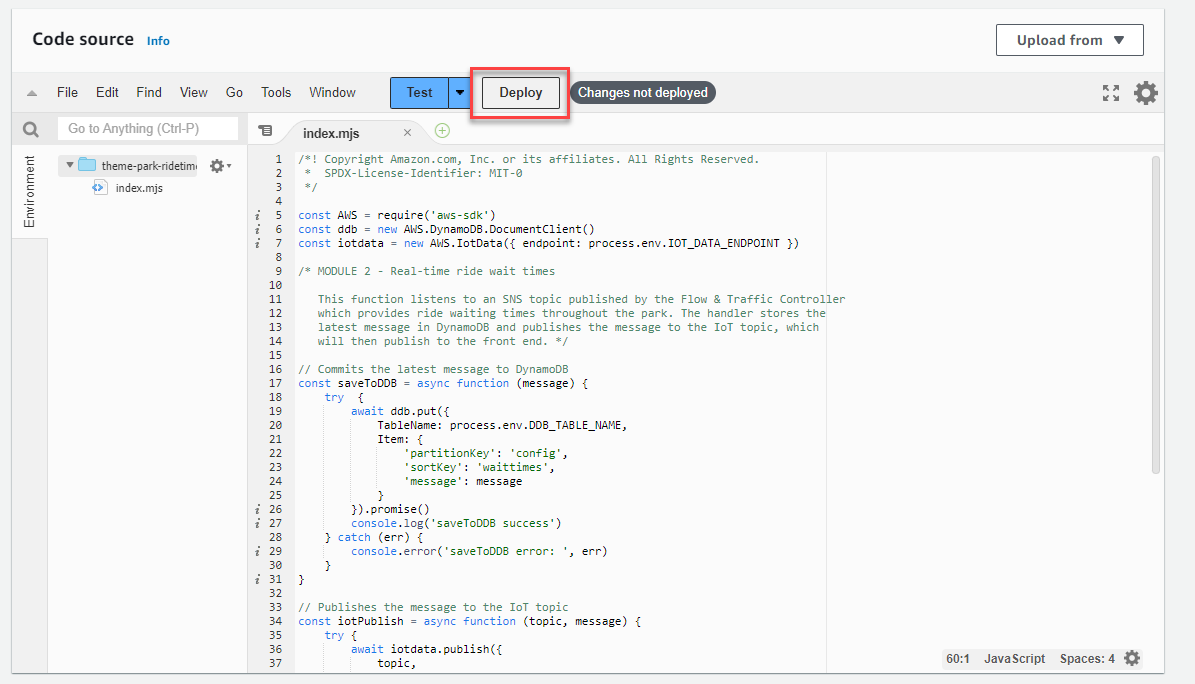The width and height of the screenshot is (1195, 684).
Task: Close the index.mjs editor tab
Action: [408, 133]
